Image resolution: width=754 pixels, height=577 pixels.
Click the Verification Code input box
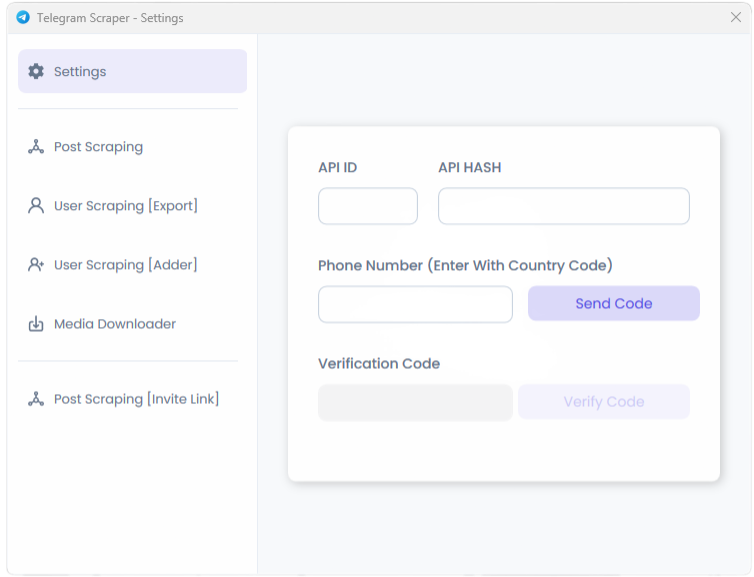pos(415,402)
